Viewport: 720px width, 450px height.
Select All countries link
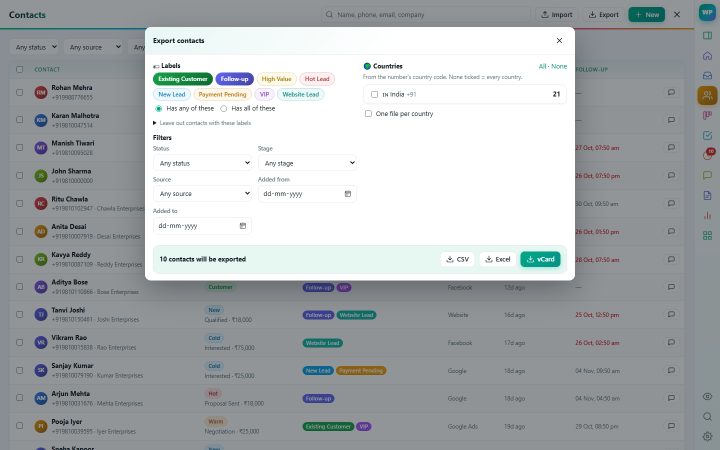coord(542,67)
